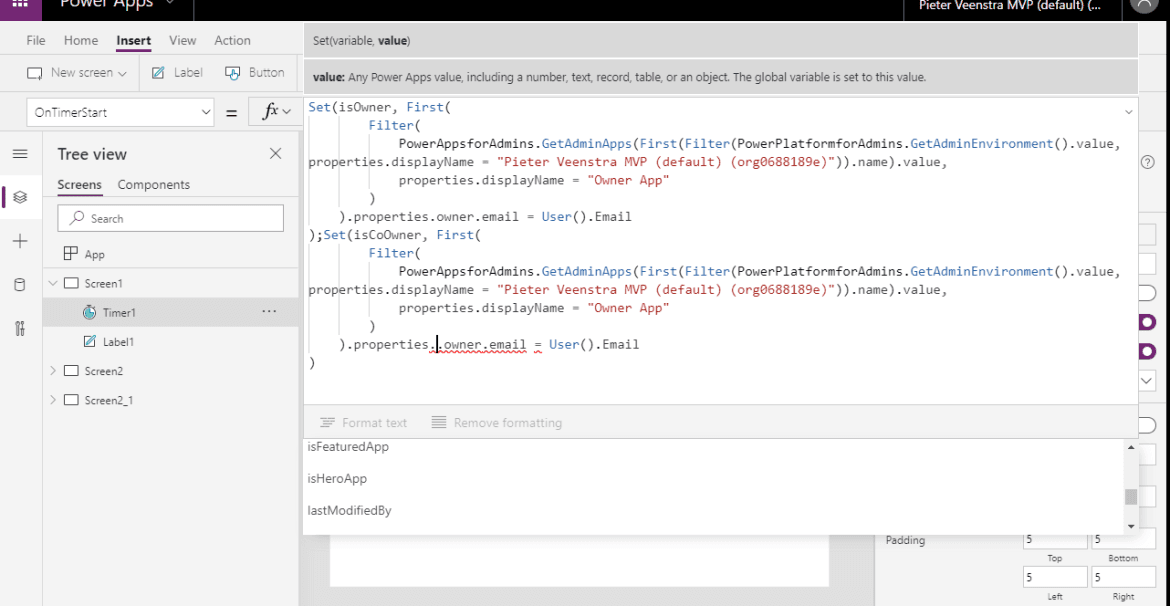Choose lastModifiedBy suggestion

349,510
